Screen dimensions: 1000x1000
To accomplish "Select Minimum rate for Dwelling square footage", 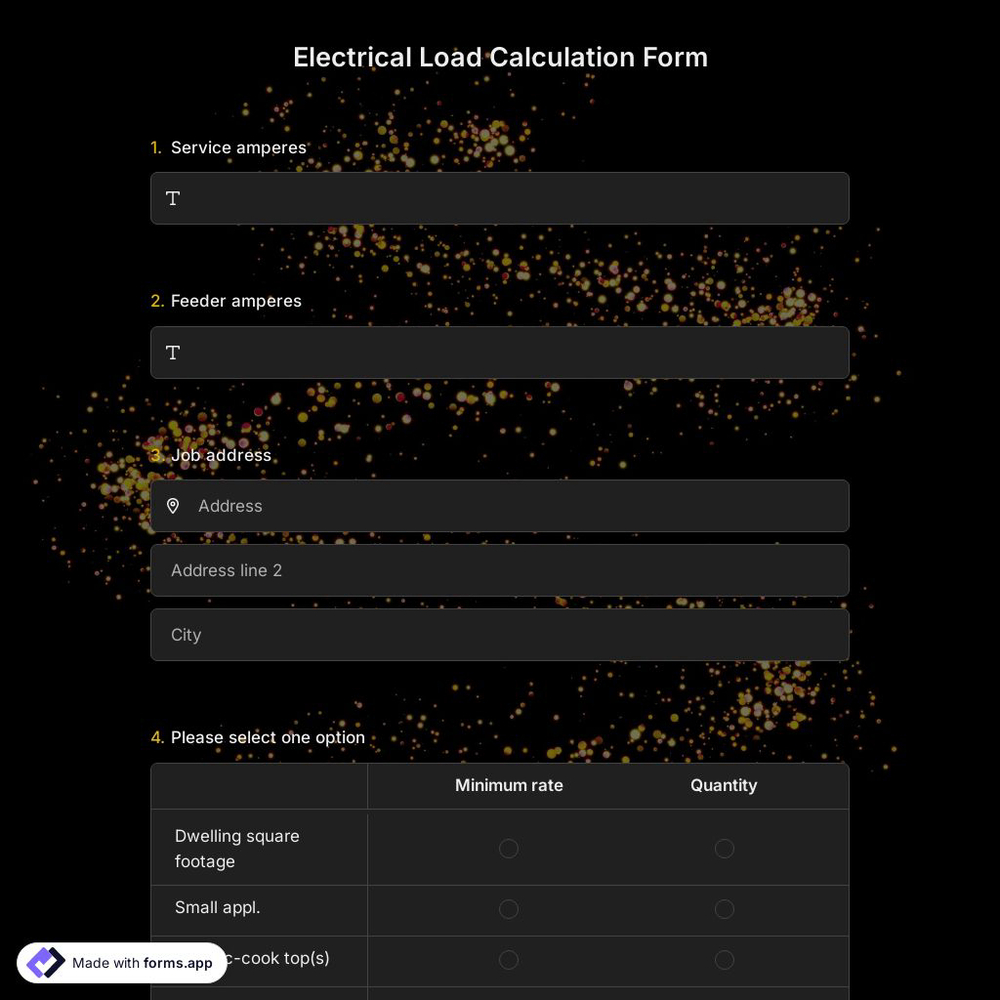I will click(508, 848).
